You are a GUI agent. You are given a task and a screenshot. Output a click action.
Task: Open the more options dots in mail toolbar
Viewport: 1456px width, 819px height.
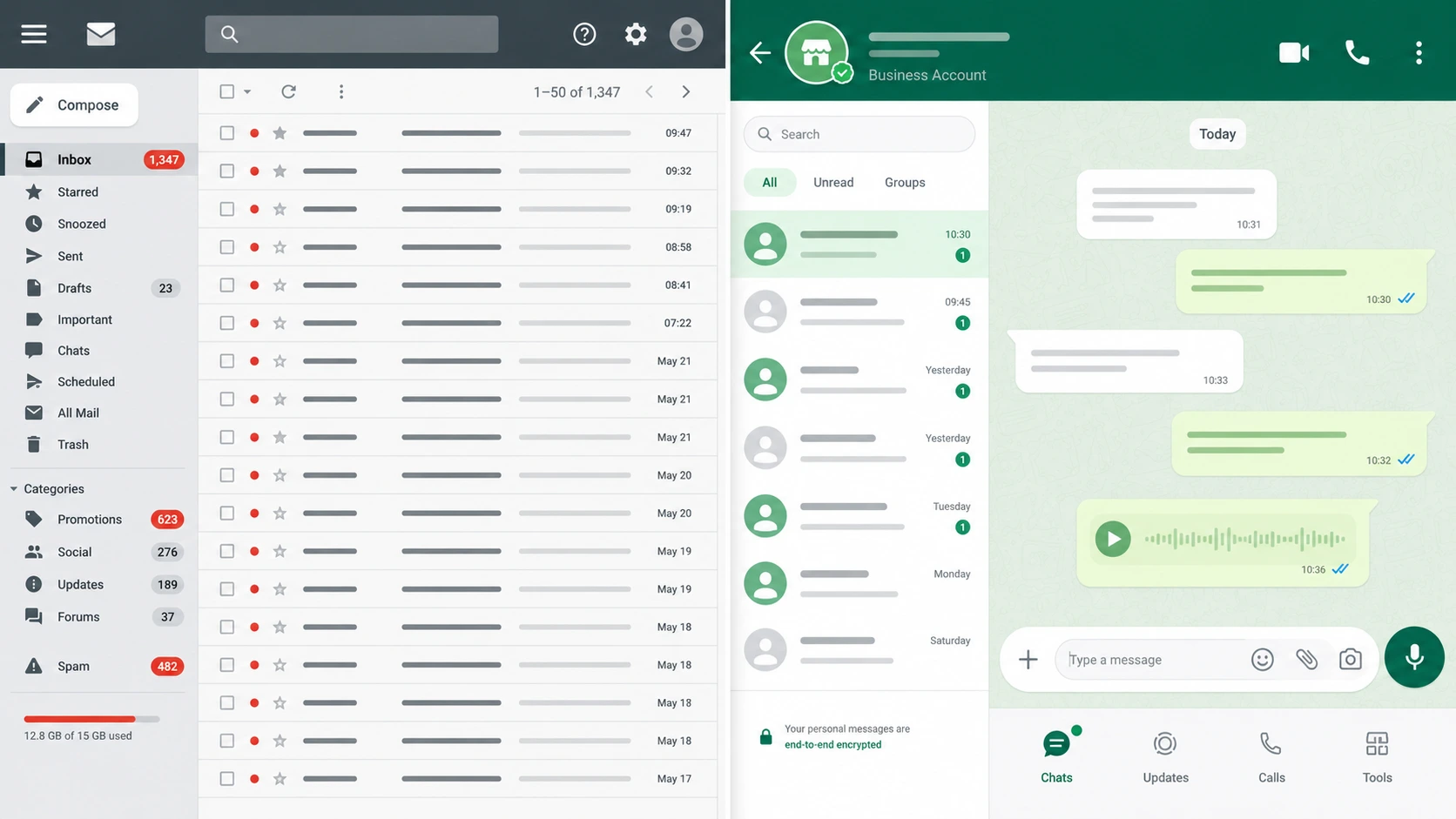click(341, 91)
